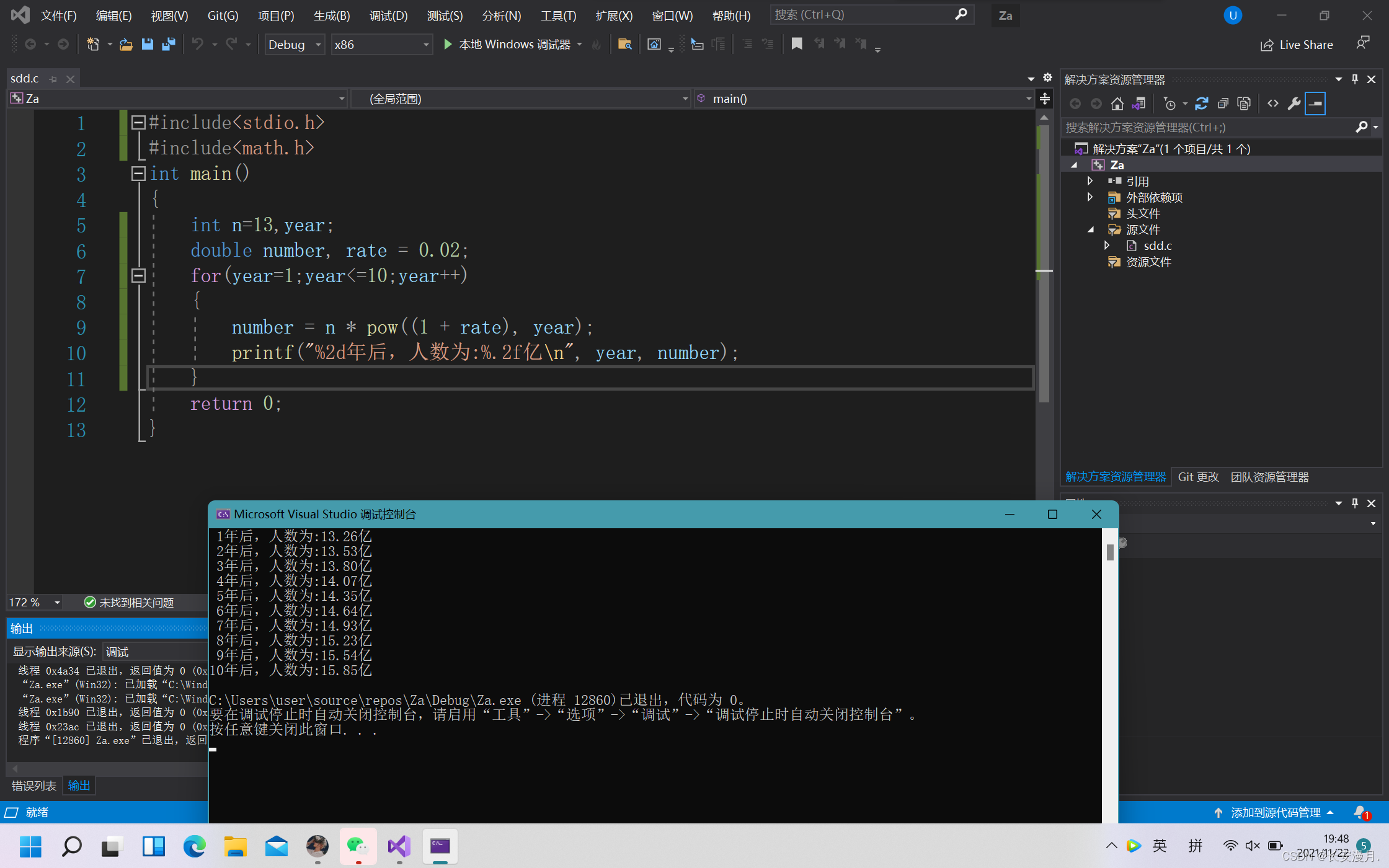Click 添加到源代码管理 in status bar
This screenshot has height=868, width=1389.
coord(1275,812)
